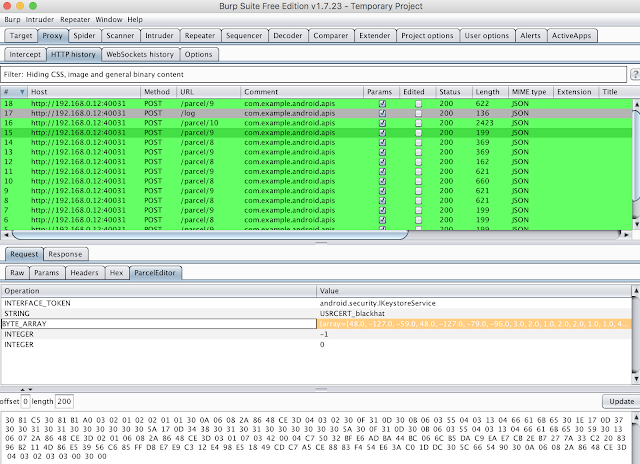This screenshot has height=464, width=640.
Task: Select history row 17 with /log URL
Action: (x=316, y=113)
